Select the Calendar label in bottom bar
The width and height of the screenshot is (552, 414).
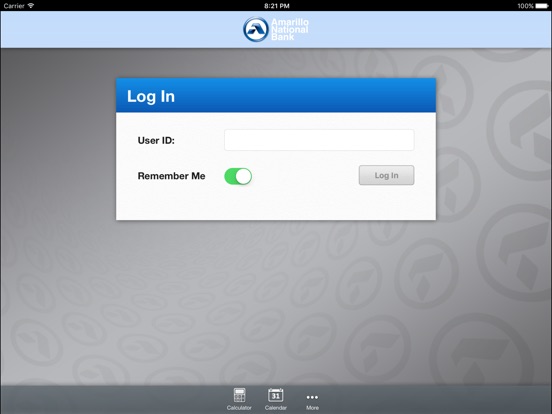point(276,408)
